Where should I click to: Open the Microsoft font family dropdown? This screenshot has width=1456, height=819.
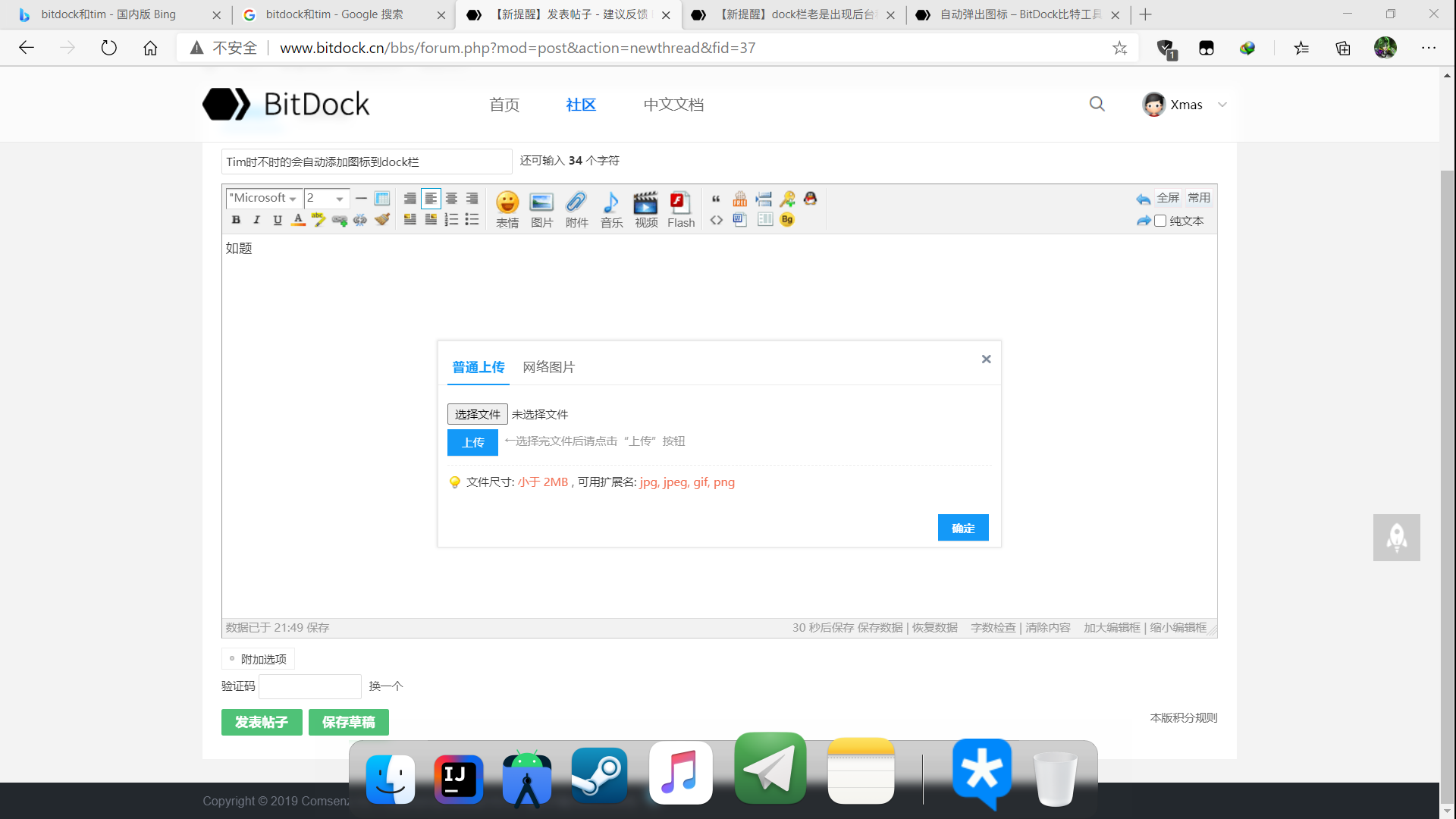tap(263, 198)
